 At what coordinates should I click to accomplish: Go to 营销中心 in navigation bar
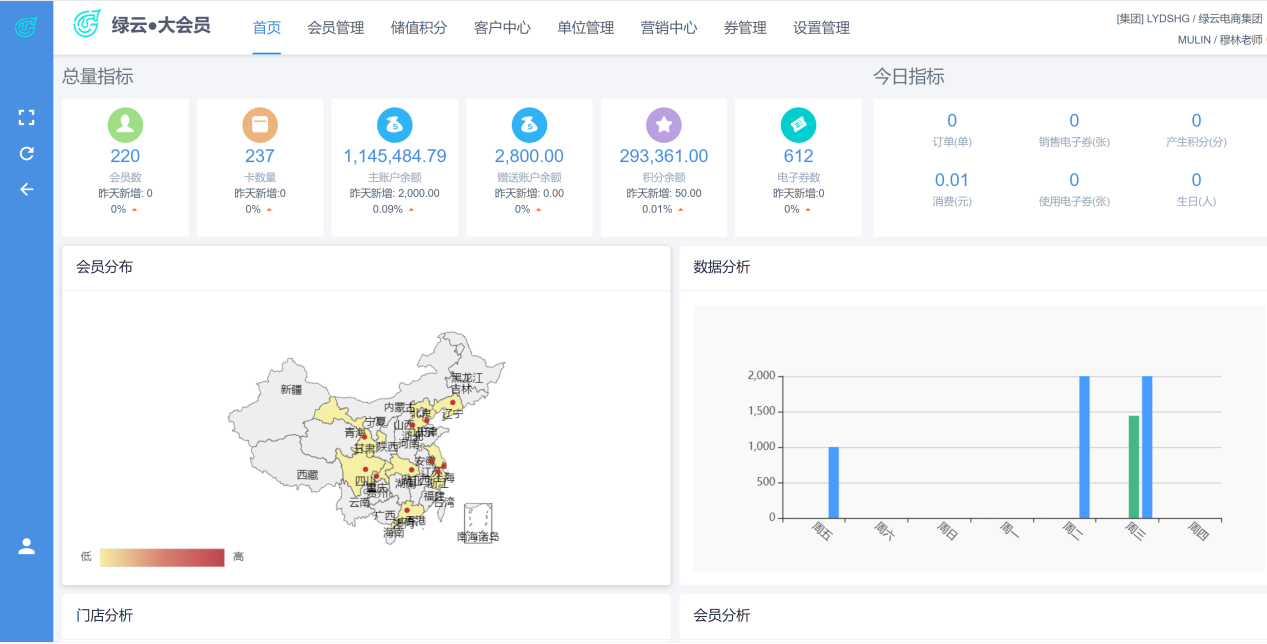(669, 28)
